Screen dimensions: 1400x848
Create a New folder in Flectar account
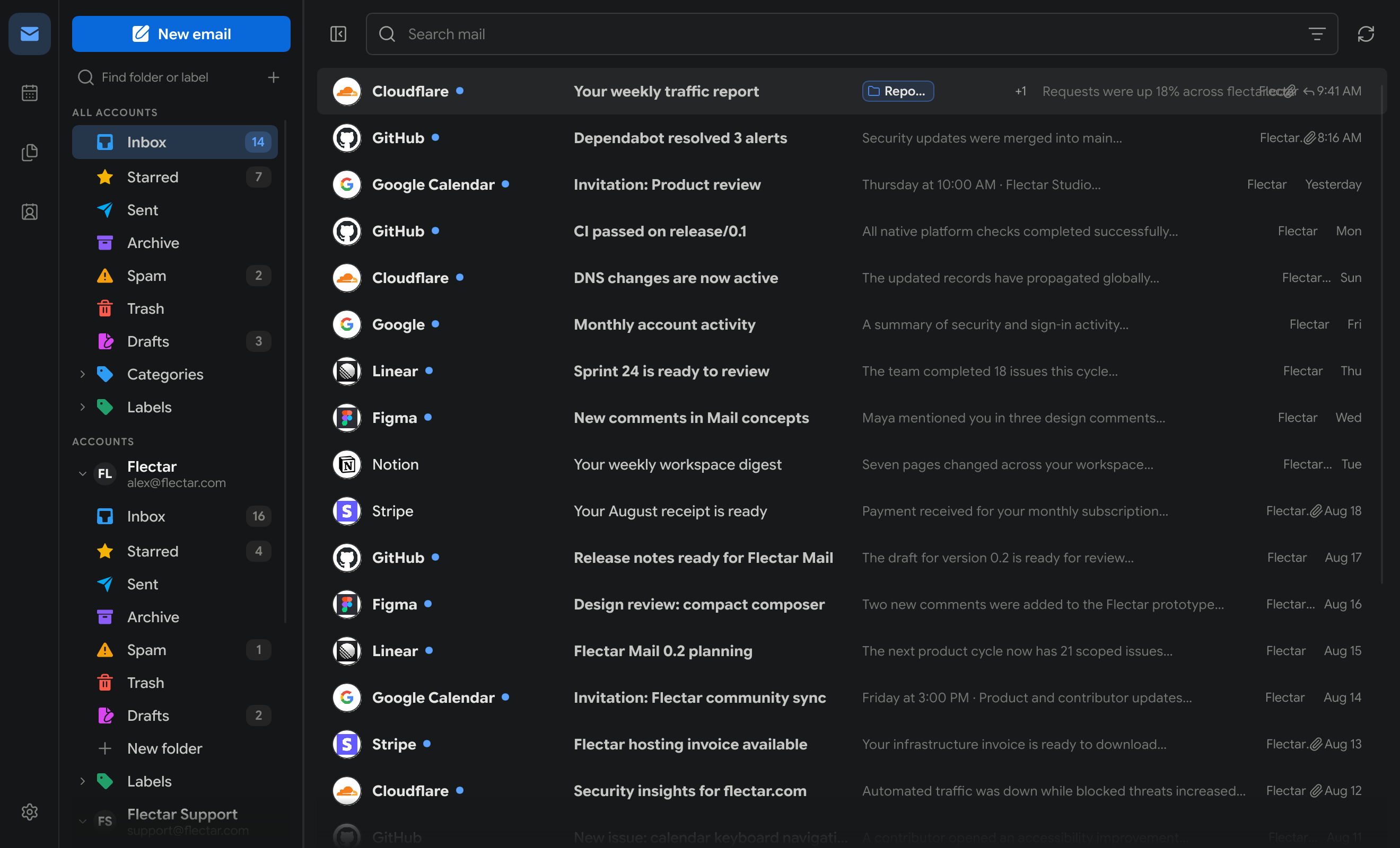click(174, 748)
